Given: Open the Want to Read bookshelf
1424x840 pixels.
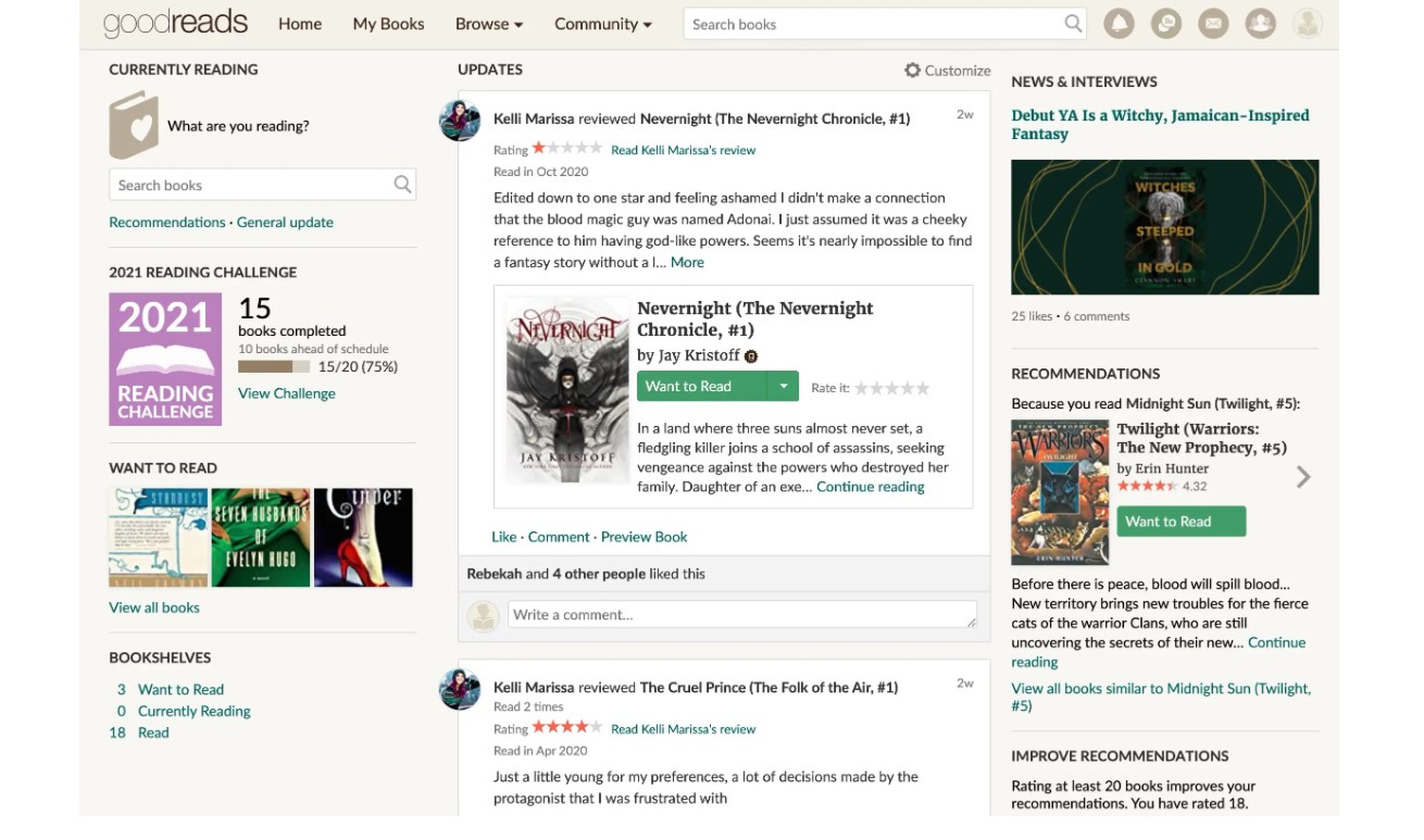Looking at the screenshot, I should pos(181,689).
